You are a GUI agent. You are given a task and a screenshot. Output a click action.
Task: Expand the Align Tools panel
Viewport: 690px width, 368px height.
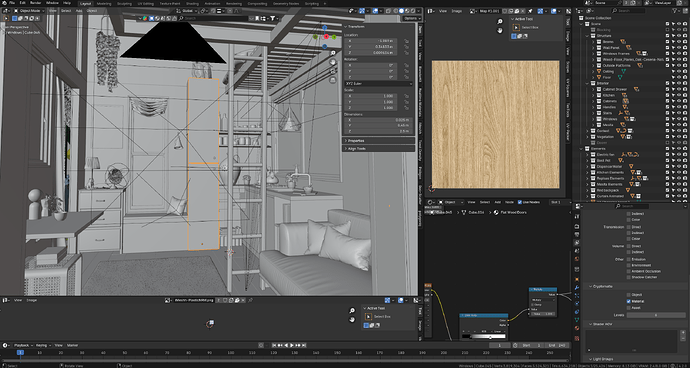tap(345, 149)
